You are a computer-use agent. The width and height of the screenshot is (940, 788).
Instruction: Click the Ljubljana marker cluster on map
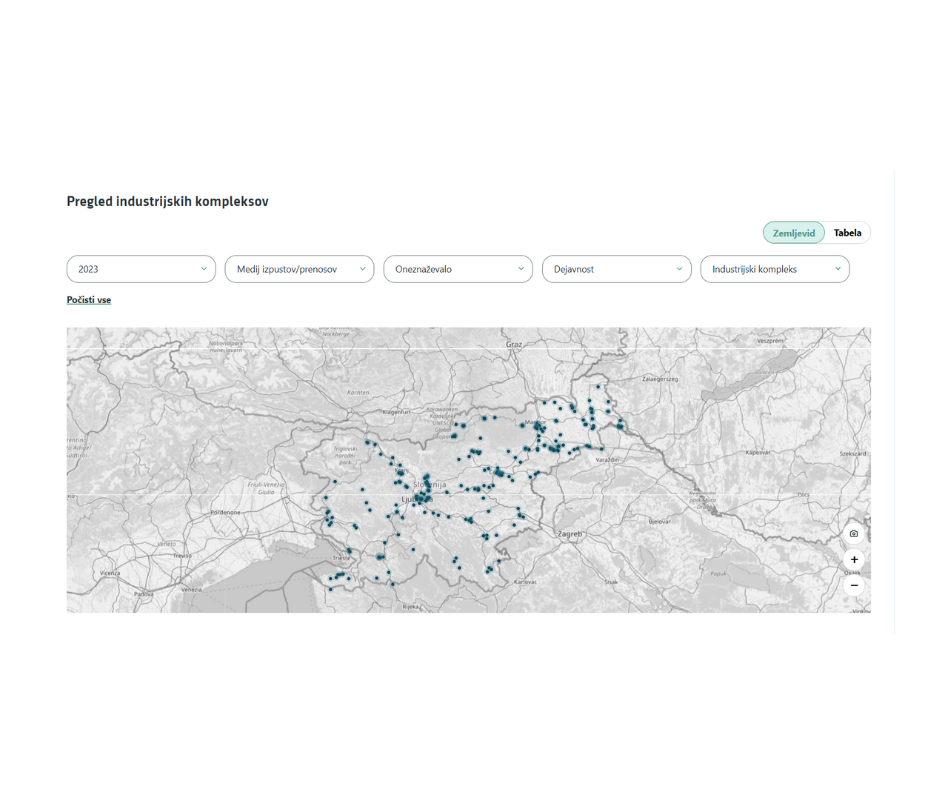(421, 496)
